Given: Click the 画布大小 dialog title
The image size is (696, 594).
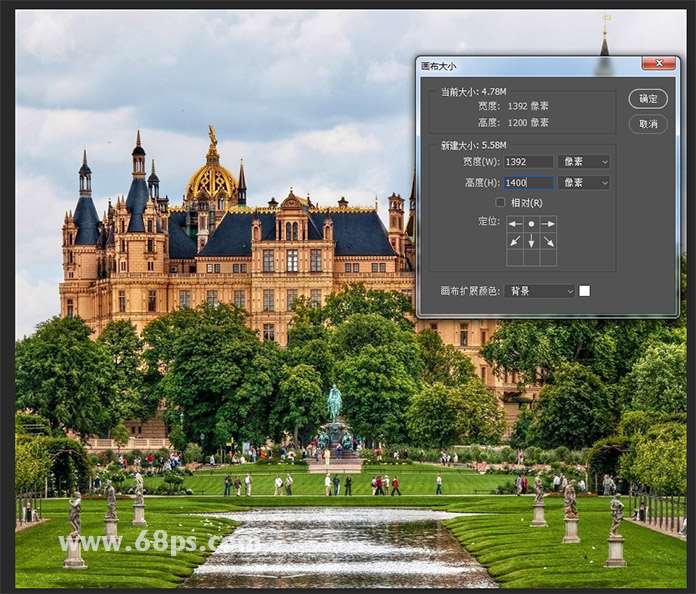Looking at the screenshot, I should 438,67.
